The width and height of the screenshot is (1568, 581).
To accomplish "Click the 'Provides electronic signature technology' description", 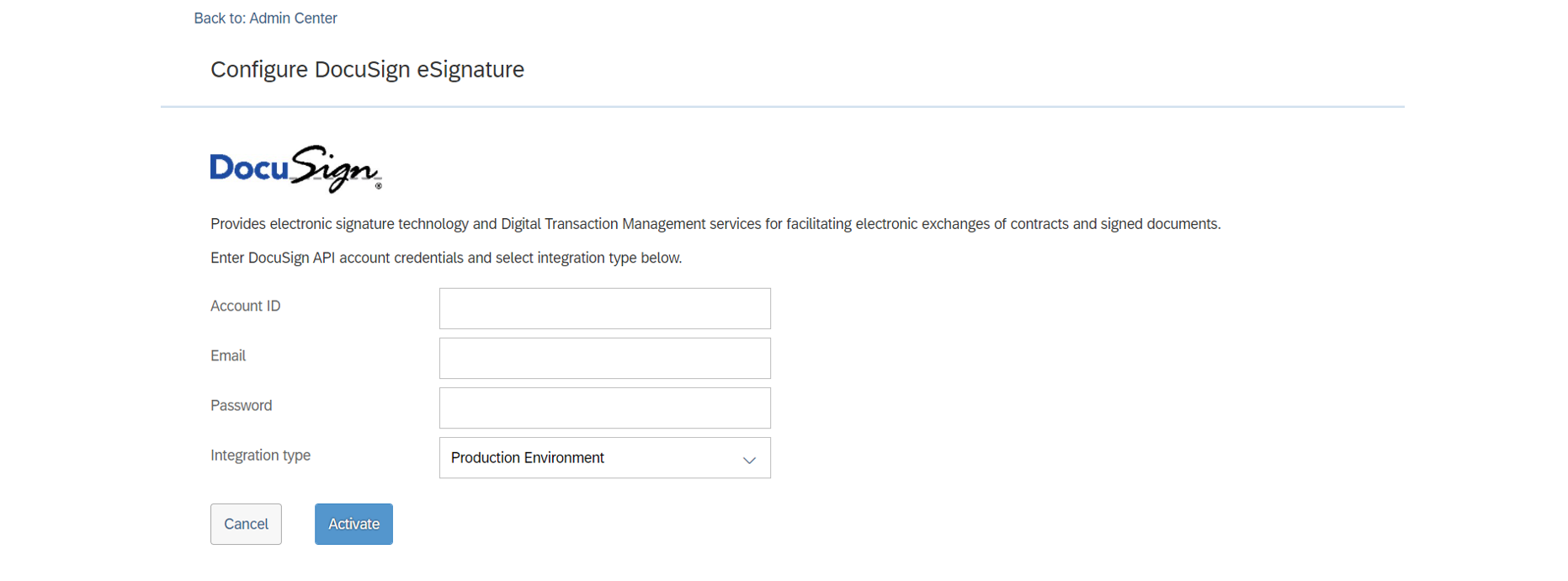I will 715,224.
